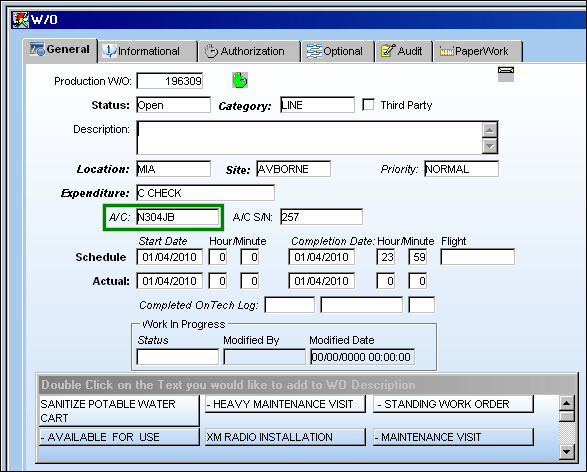Click the Production W/O number field
Viewport: 587px width, 472px height.
point(170,81)
